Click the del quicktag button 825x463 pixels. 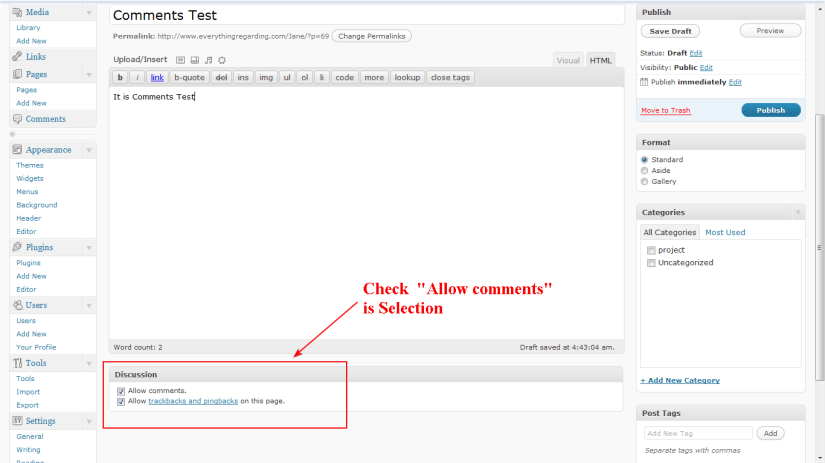point(221,77)
